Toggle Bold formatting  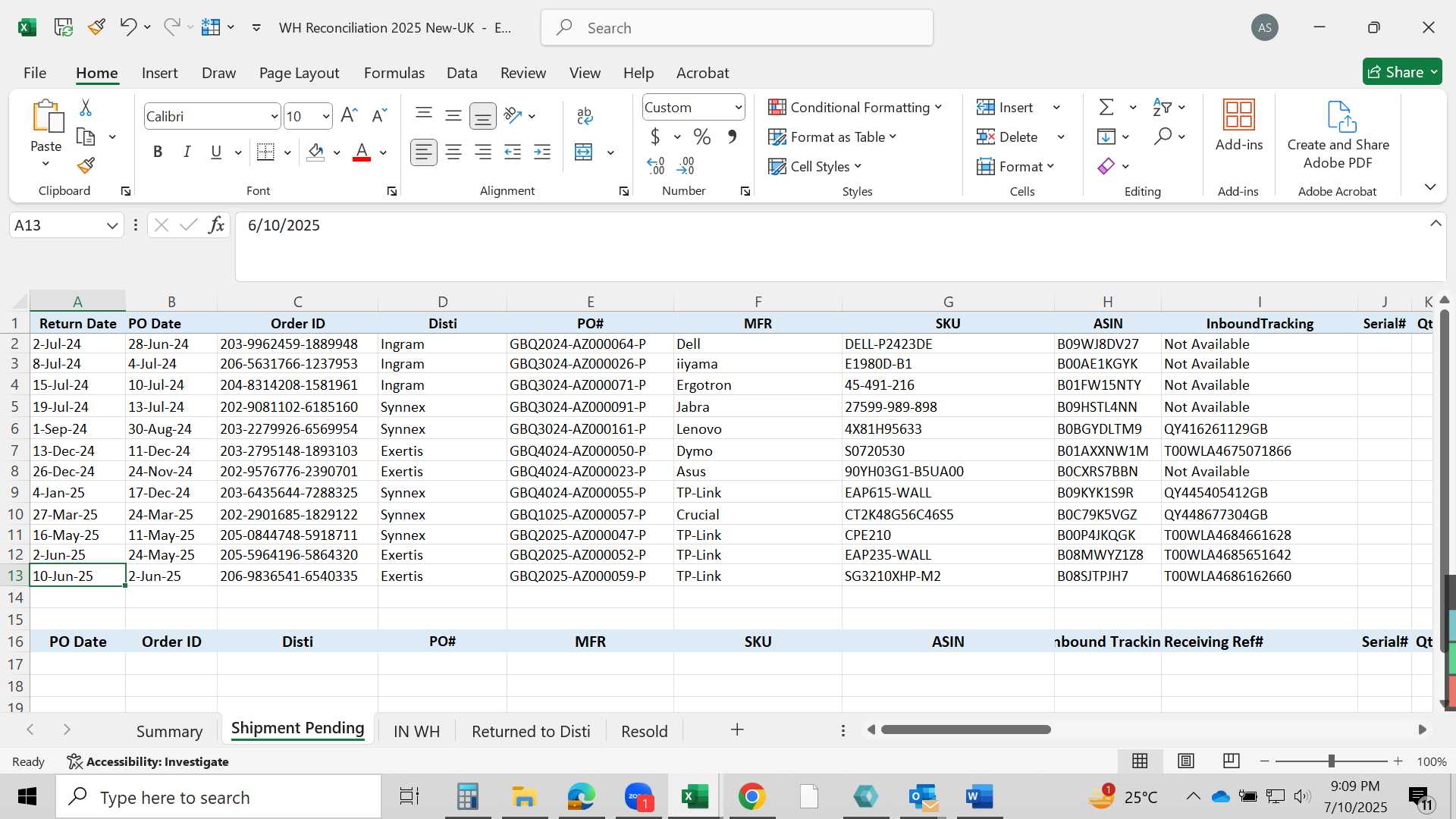[158, 152]
